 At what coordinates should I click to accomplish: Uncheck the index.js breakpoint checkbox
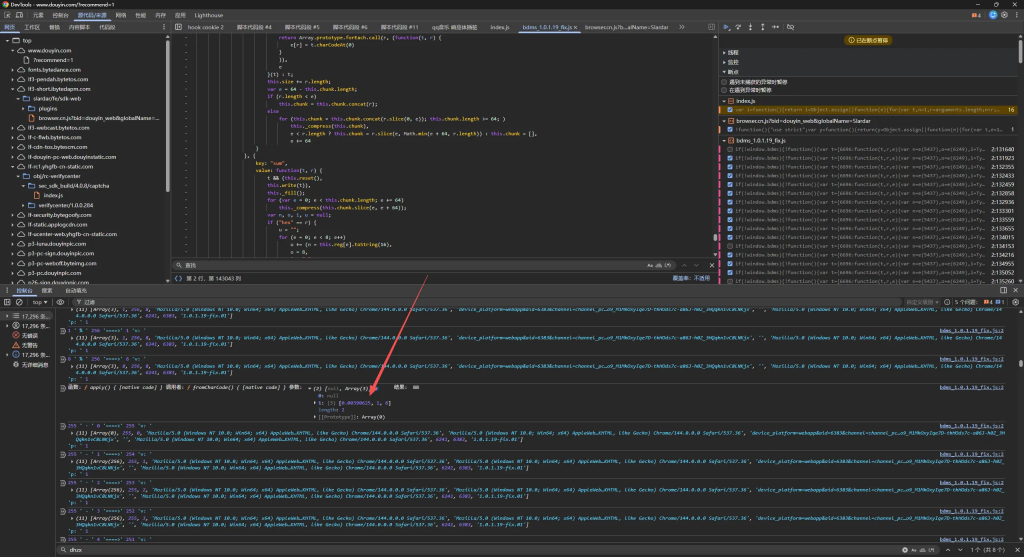(728, 110)
